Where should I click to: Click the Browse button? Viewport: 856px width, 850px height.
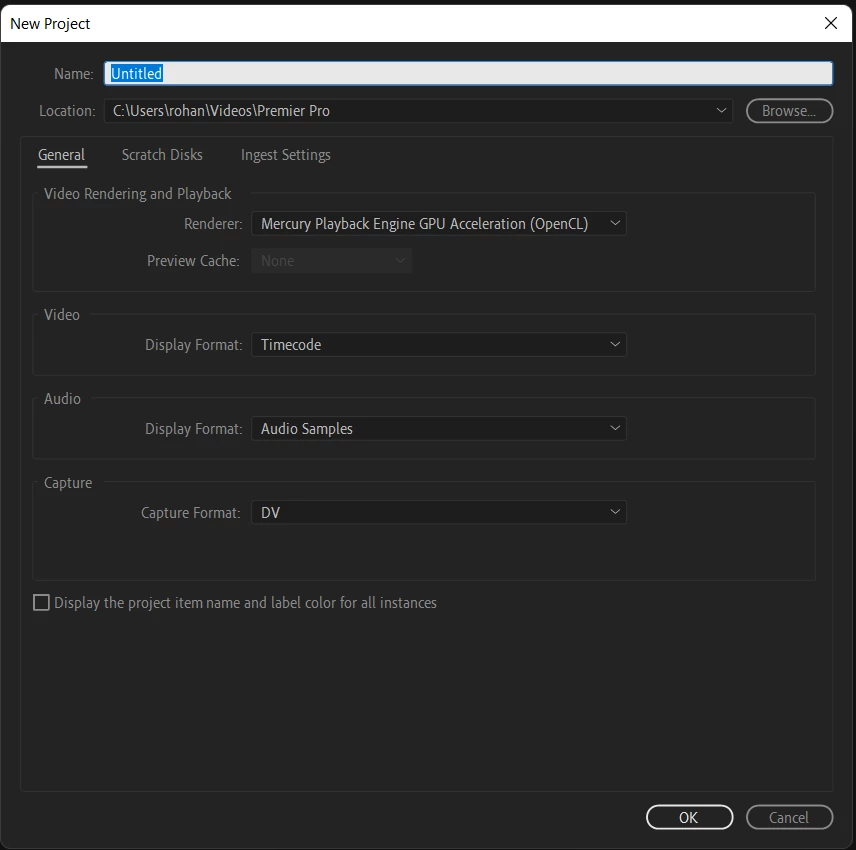(789, 111)
